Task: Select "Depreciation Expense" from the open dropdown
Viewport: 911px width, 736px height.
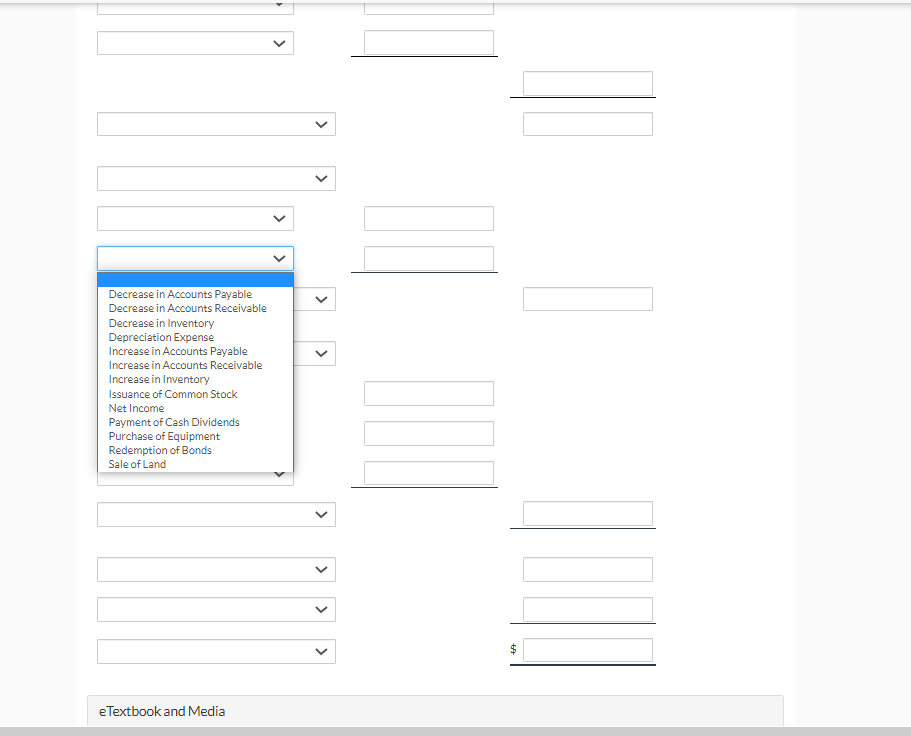Action: [x=160, y=337]
